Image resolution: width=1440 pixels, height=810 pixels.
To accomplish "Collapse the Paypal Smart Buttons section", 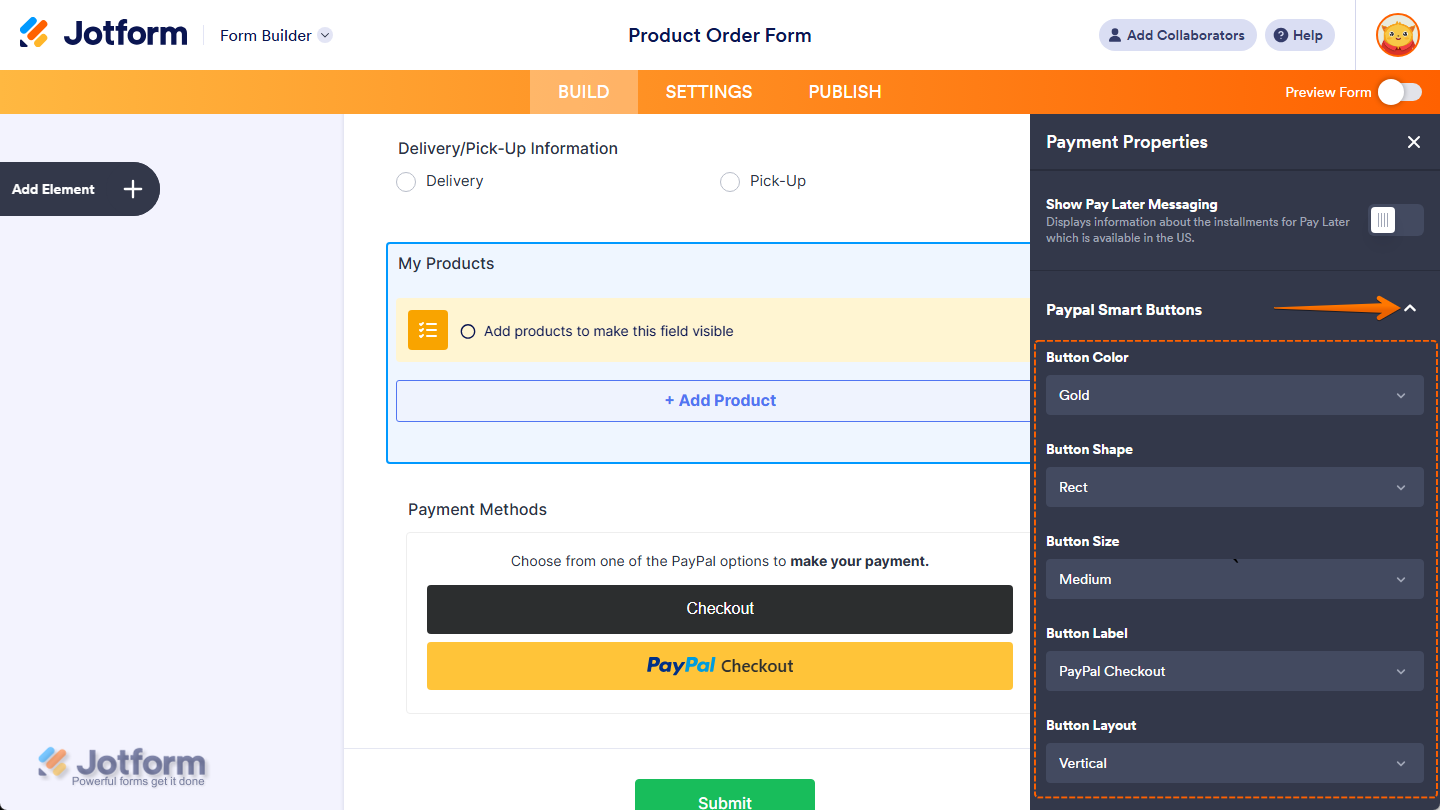I will pyautogui.click(x=1411, y=309).
